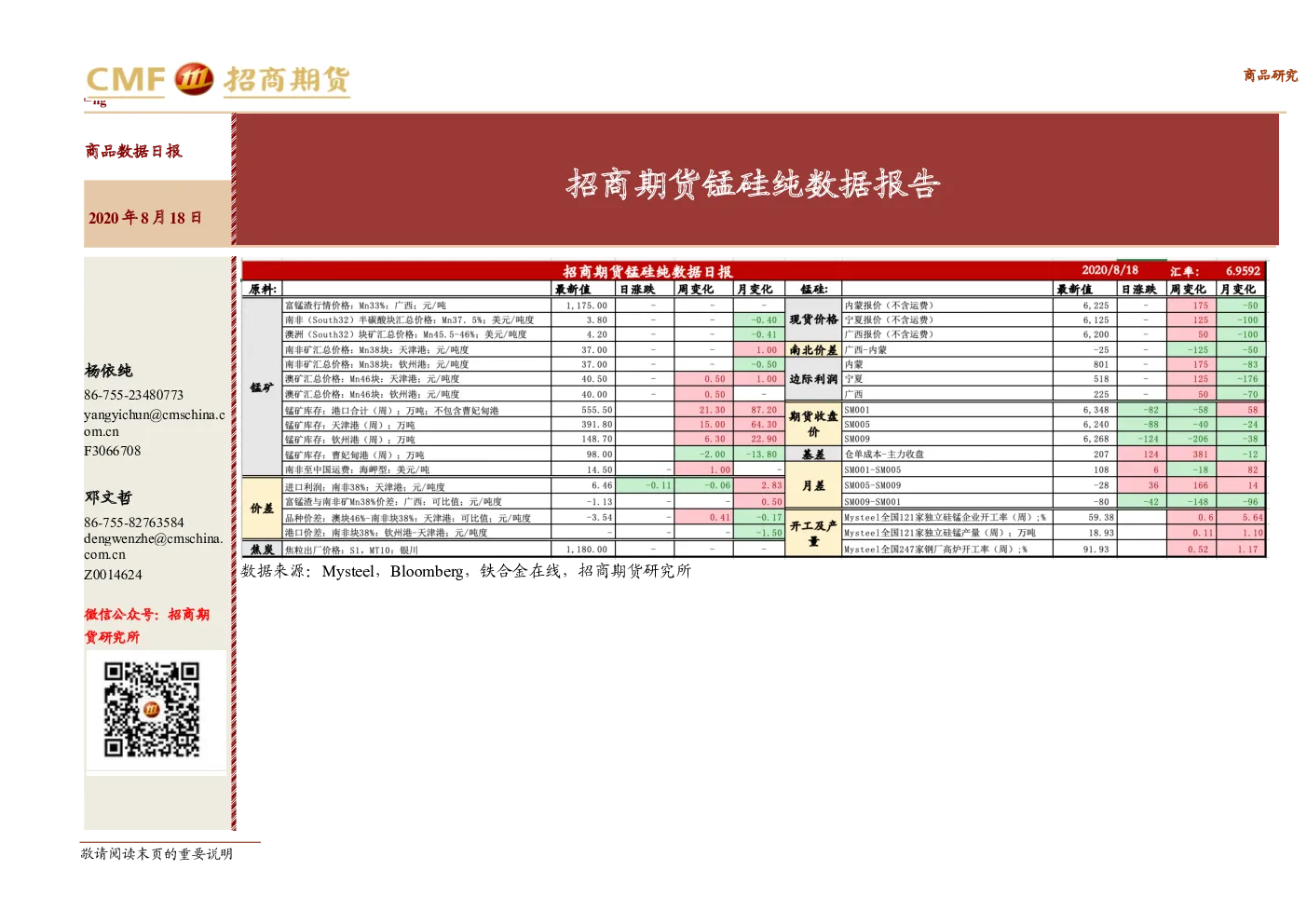Click the 数据来源 source line
This screenshot has width=1307, height=924.
[x=466, y=571]
